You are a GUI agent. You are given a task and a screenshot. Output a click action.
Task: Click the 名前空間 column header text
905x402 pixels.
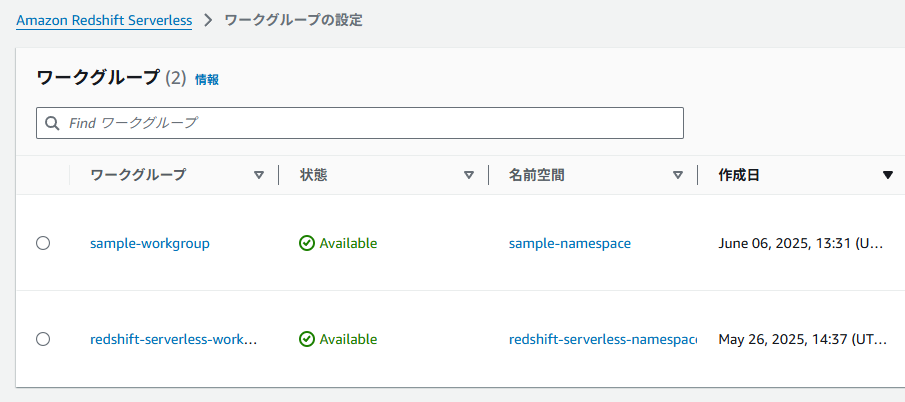(537, 175)
